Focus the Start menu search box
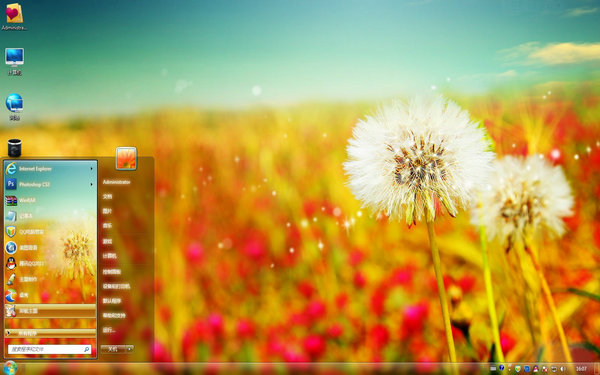Screen dimensions: 600x375 (x=50, y=349)
